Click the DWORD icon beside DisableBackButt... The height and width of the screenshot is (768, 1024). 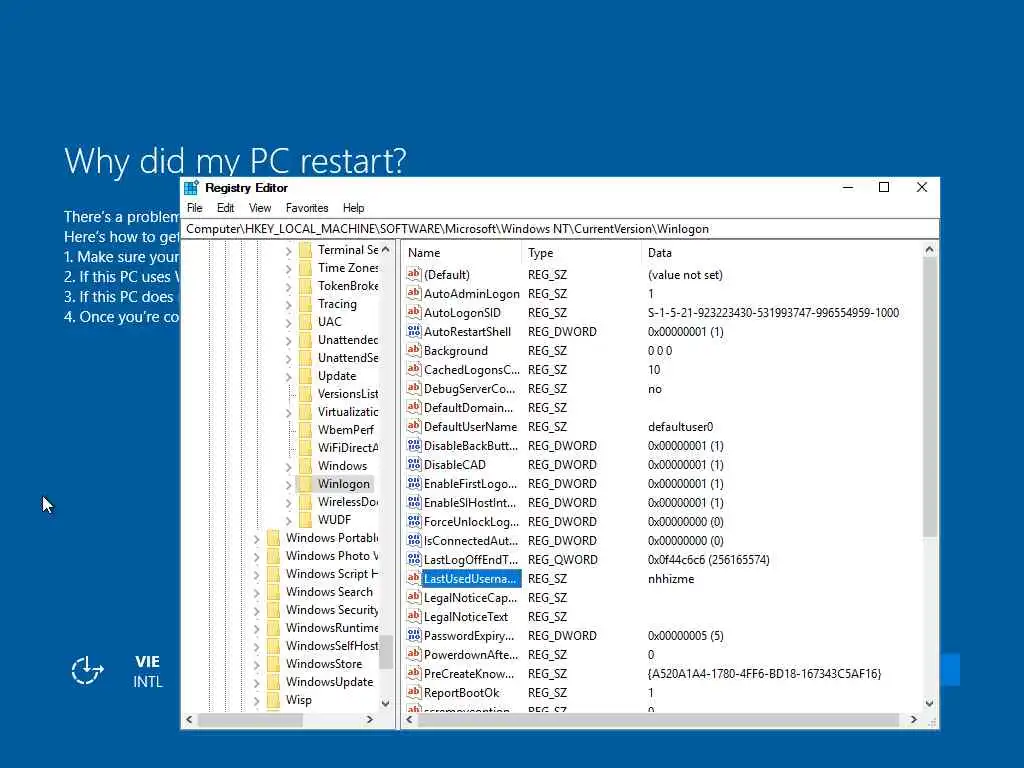413,445
